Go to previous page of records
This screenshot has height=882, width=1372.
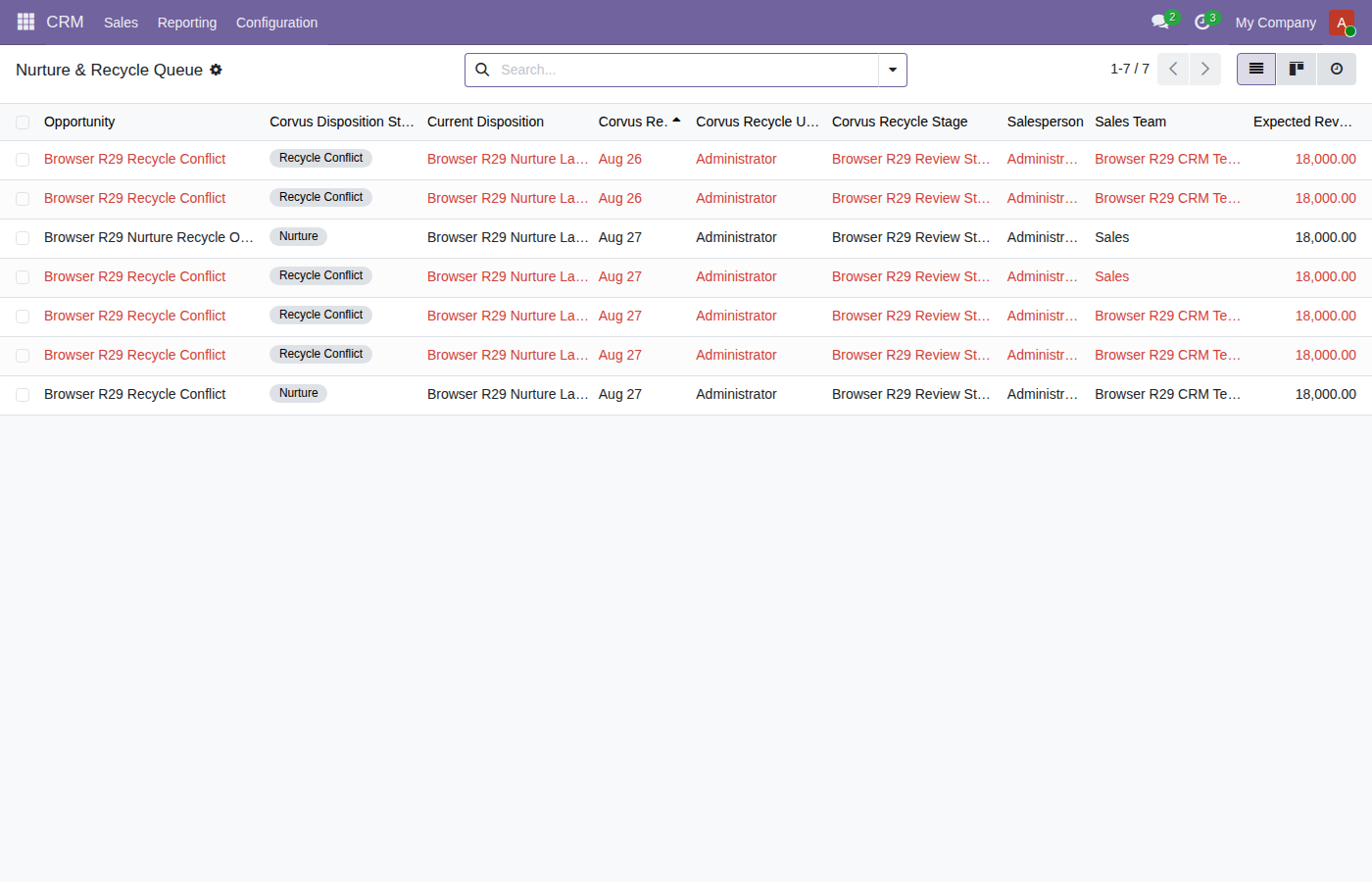pyautogui.click(x=1173, y=69)
